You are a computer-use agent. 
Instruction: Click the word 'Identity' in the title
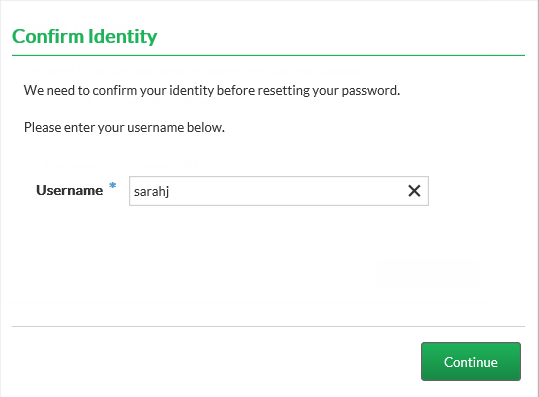[x=122, y=36]
